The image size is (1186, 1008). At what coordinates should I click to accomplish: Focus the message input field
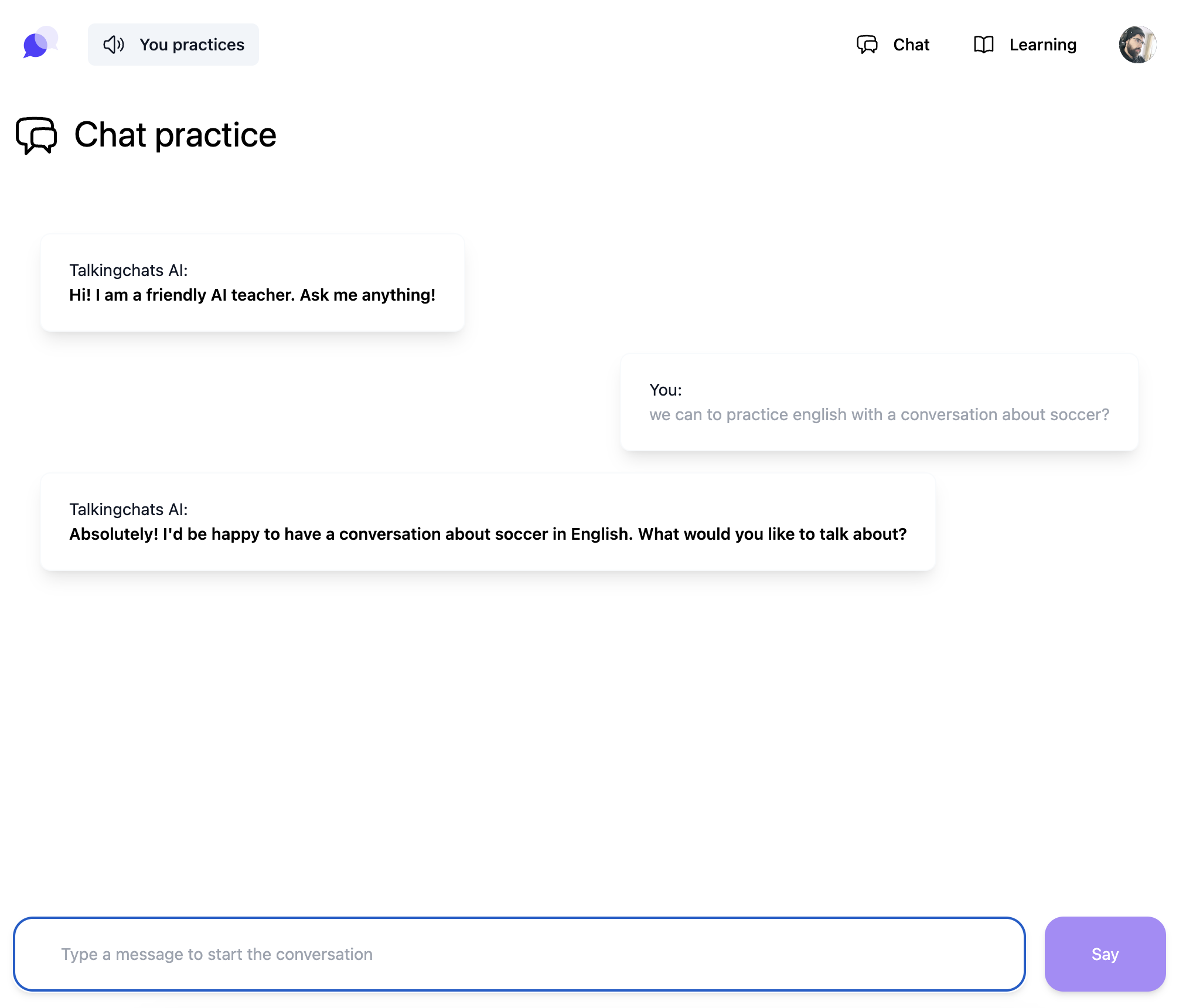coord(519,954)
